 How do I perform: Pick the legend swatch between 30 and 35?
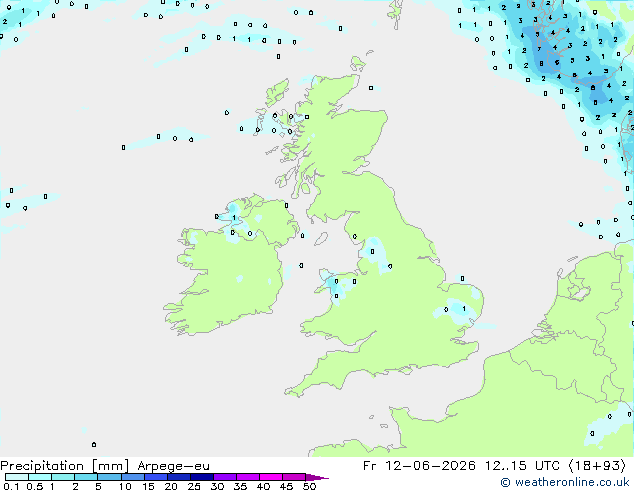pos(225,477)
